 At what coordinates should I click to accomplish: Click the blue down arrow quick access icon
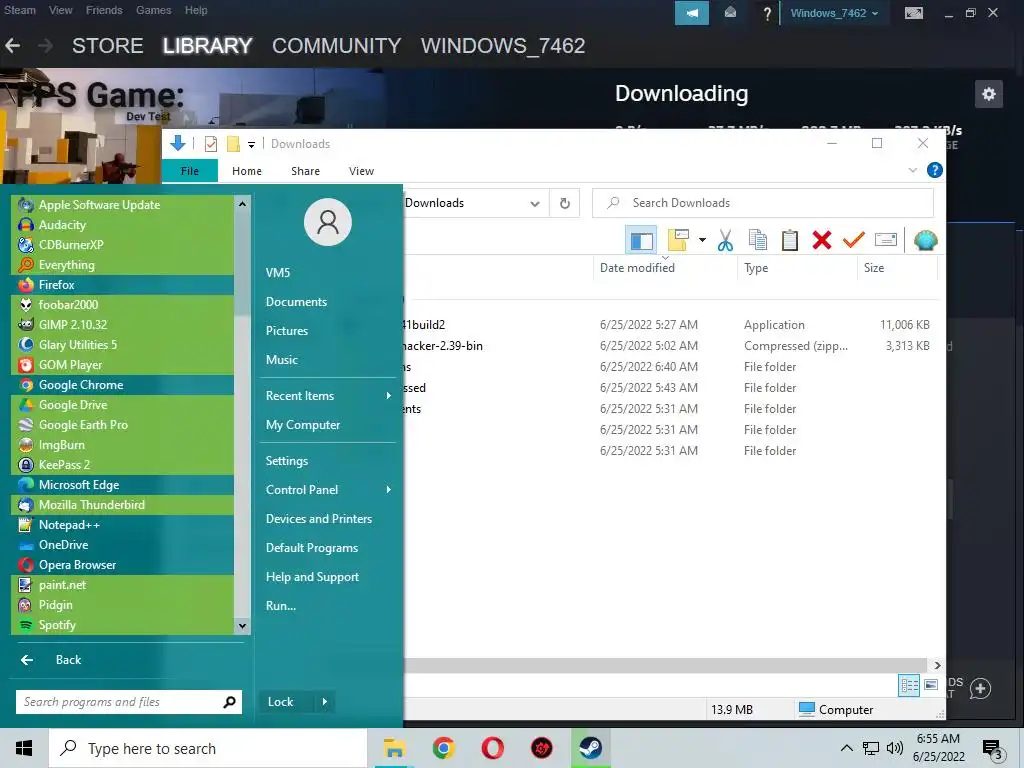tap(178, 143)
